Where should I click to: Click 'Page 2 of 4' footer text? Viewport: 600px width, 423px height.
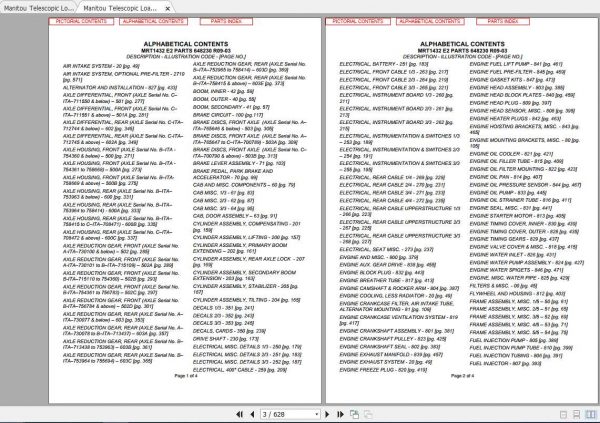click(462, 376)
